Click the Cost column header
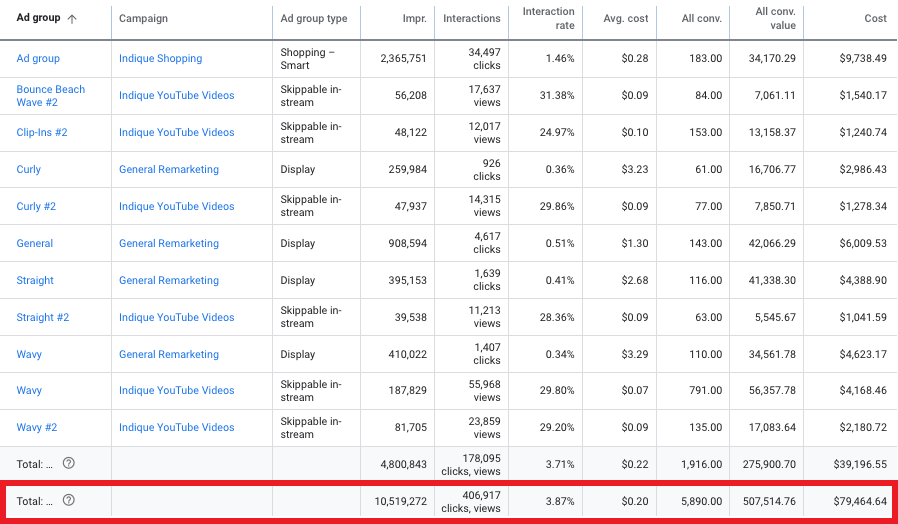This screenshot has width=898, height=524. tap(875, 18)
